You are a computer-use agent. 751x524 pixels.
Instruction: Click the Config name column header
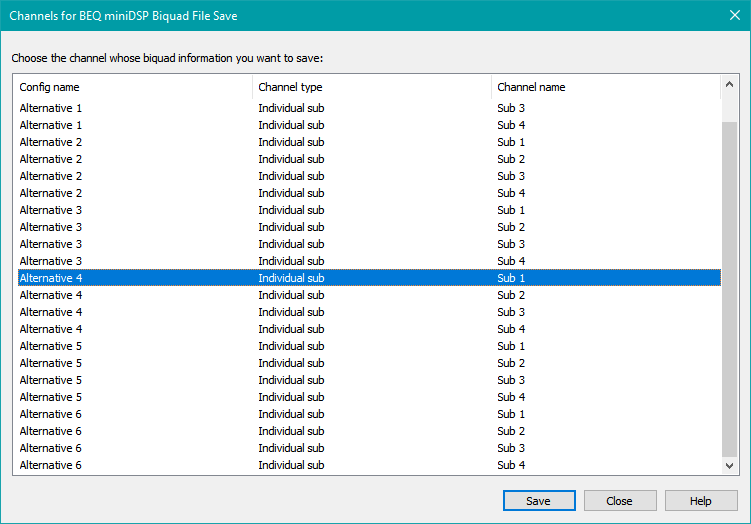click(133, 87)
